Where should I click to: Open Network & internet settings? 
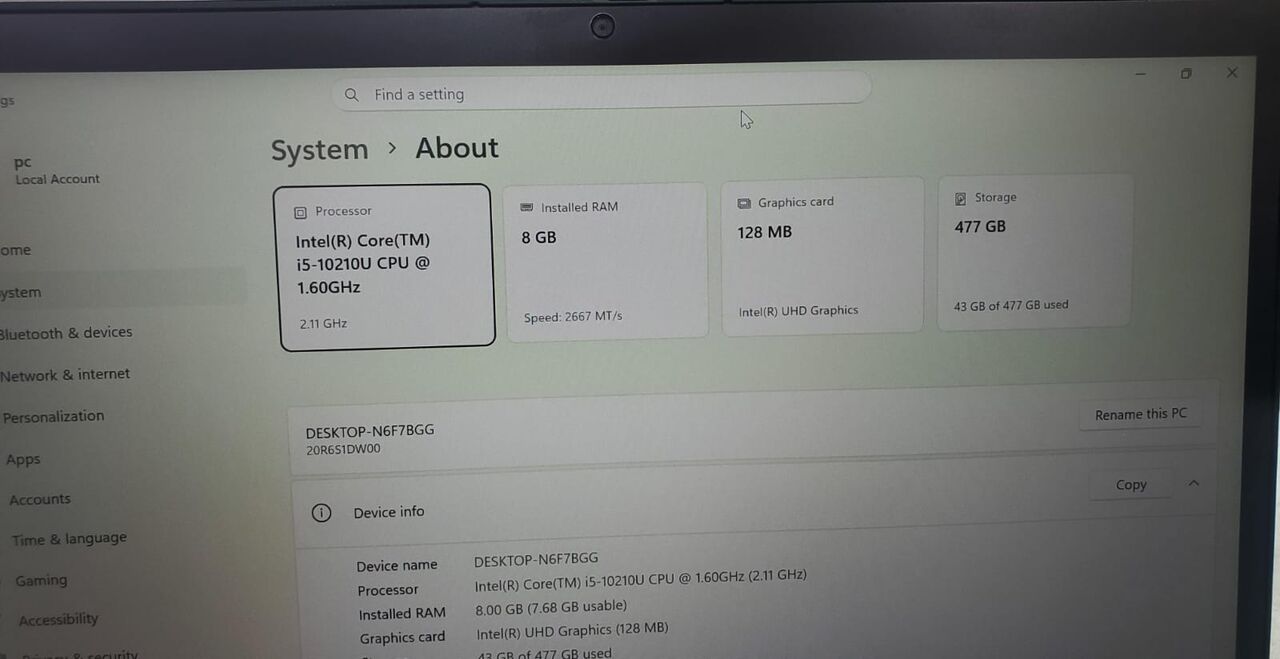point(65,375)
